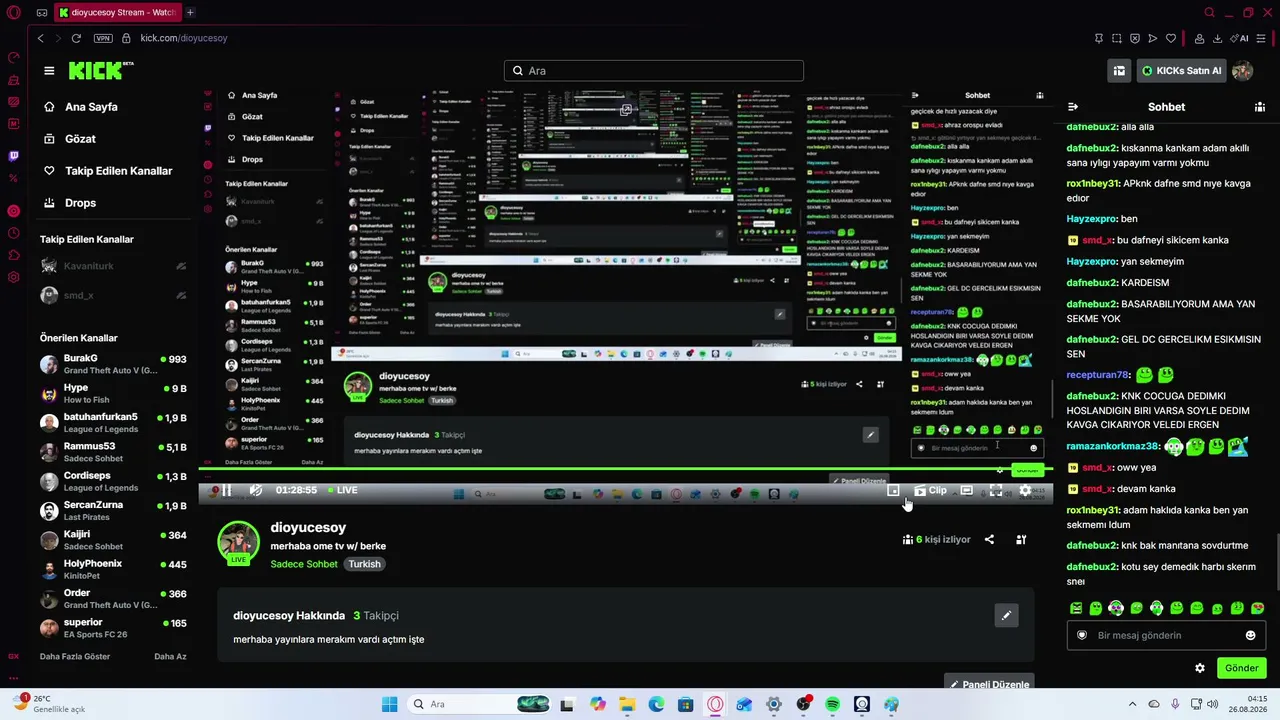Click the Bir mesaj gönderin chat box
Viewport: 1280px width, 720px height.
coord(1166,635)
